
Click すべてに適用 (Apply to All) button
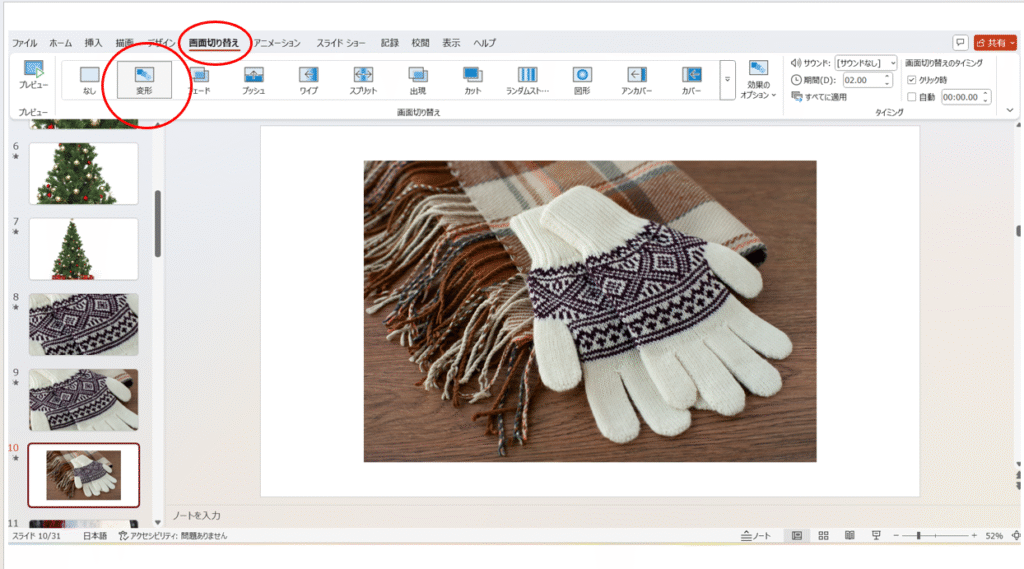(x=820, y=97)
